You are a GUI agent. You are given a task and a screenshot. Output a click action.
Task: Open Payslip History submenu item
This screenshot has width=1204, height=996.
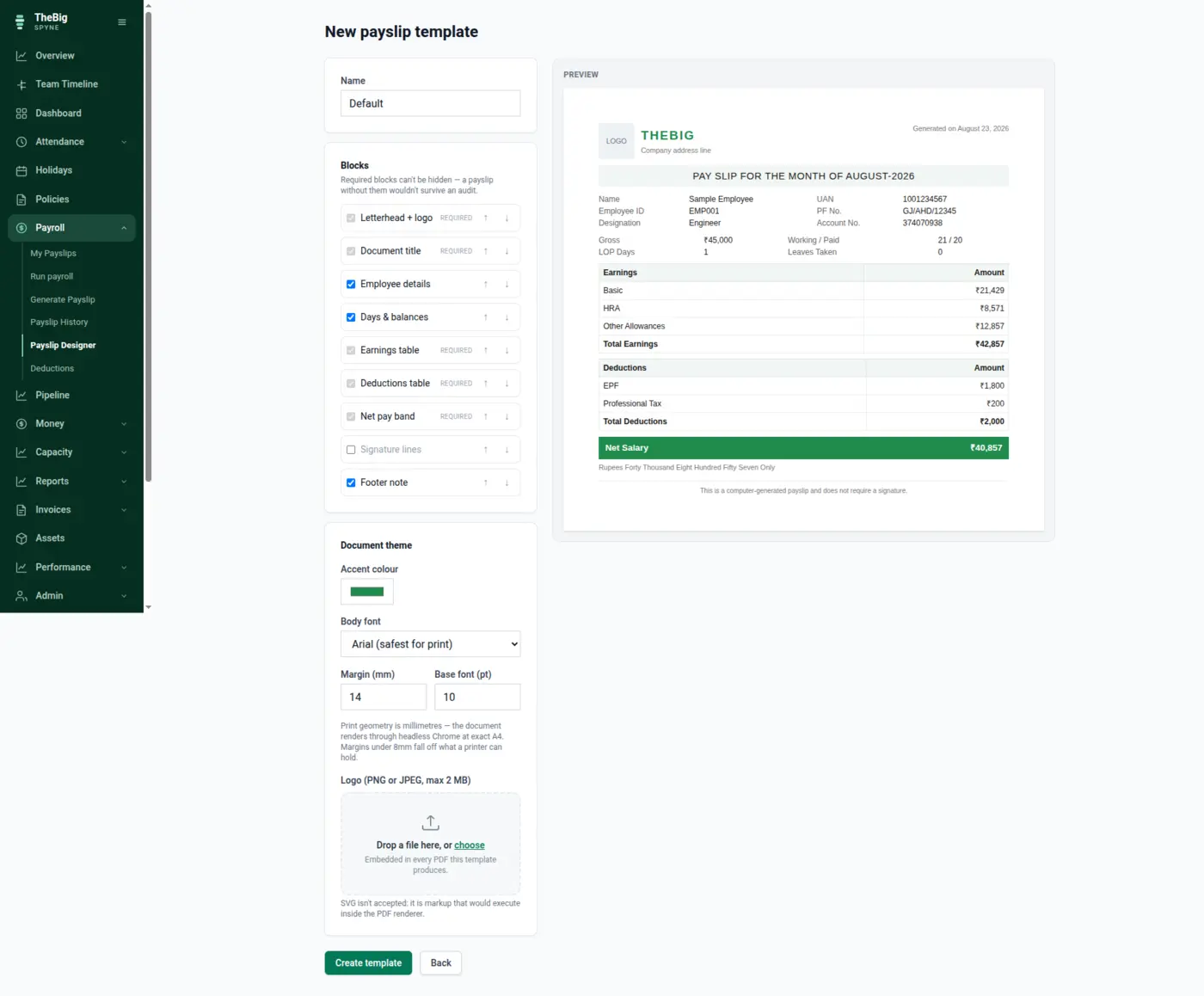point(59,323)
